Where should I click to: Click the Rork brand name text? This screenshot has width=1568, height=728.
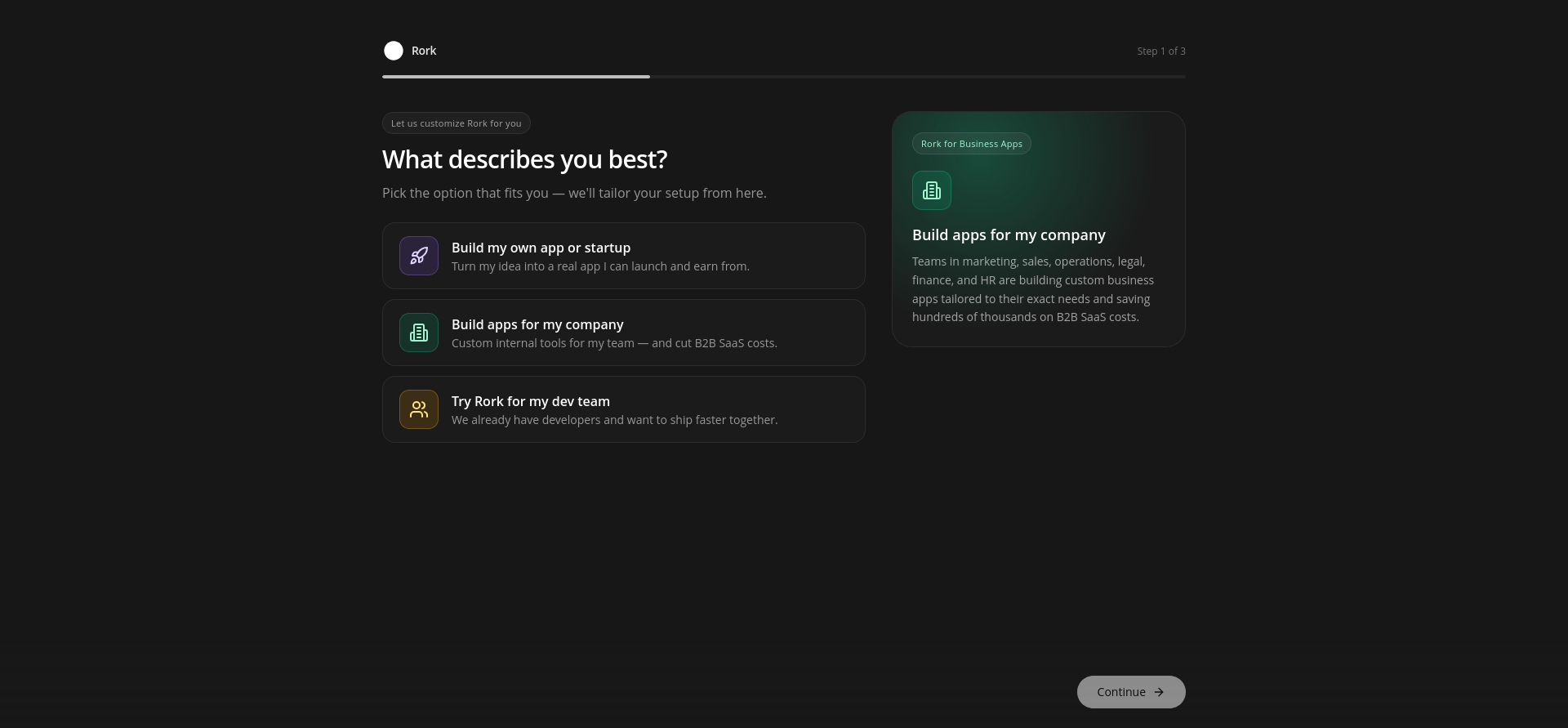424,51
